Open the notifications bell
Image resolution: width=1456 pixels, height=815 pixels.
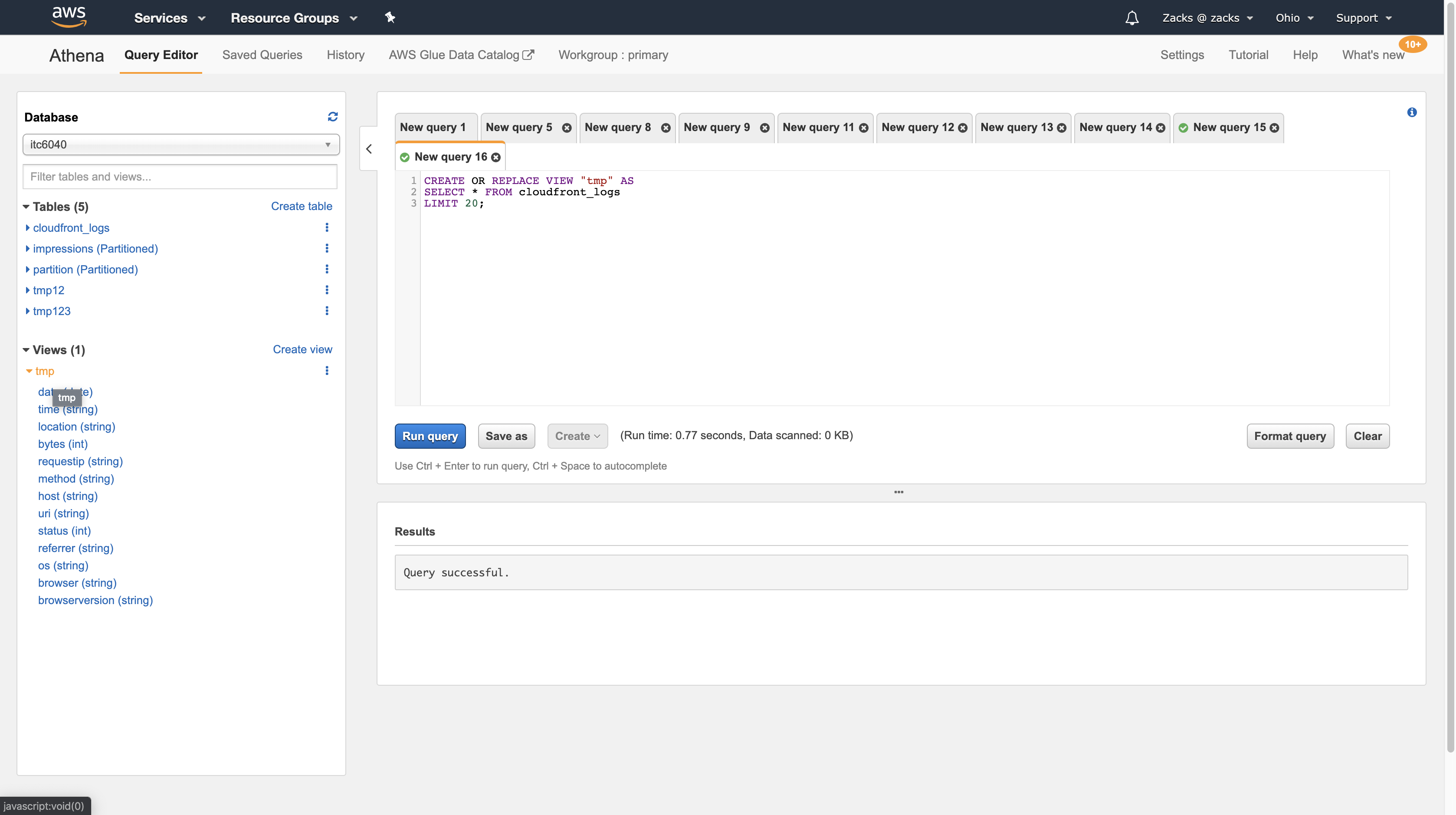tap(1131, 18)
